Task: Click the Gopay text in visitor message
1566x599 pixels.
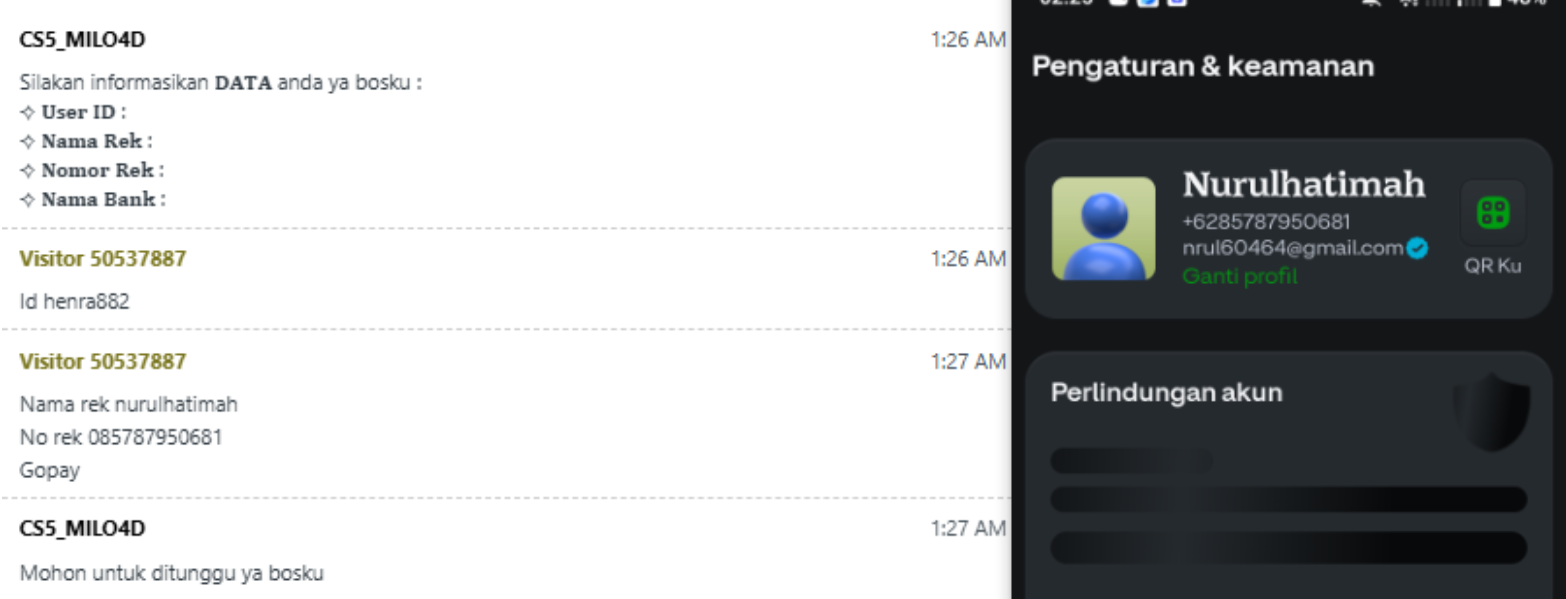Action: [x=50, y=470]
